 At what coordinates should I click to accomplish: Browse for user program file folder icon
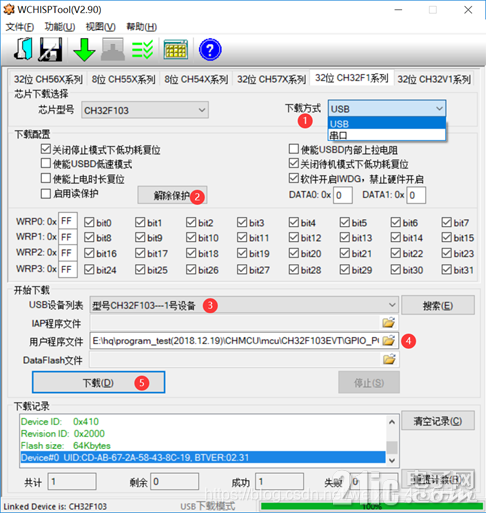tap(389, 340)
